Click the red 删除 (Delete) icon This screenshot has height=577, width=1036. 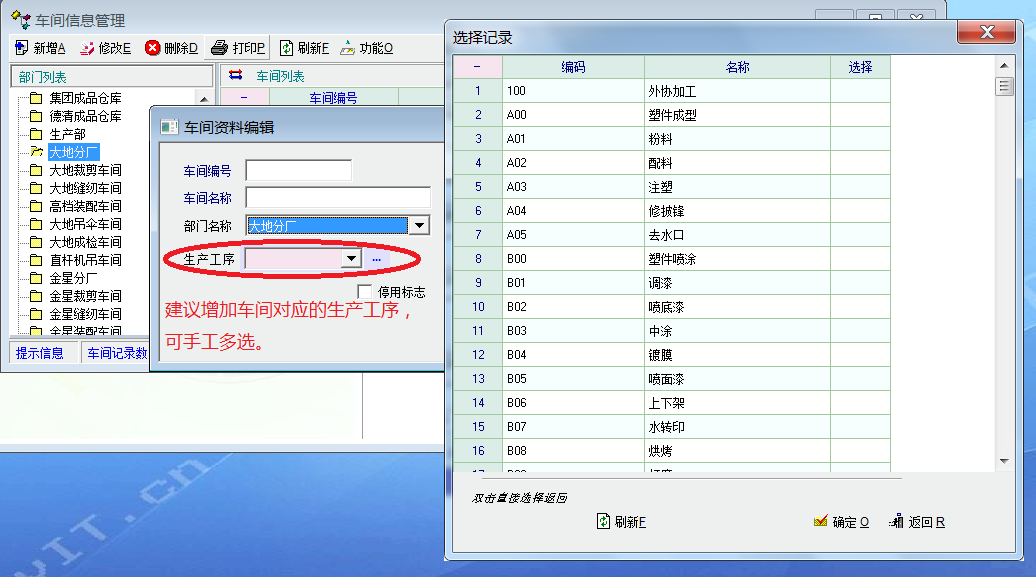pyautogui.click(x=152, y=48)
